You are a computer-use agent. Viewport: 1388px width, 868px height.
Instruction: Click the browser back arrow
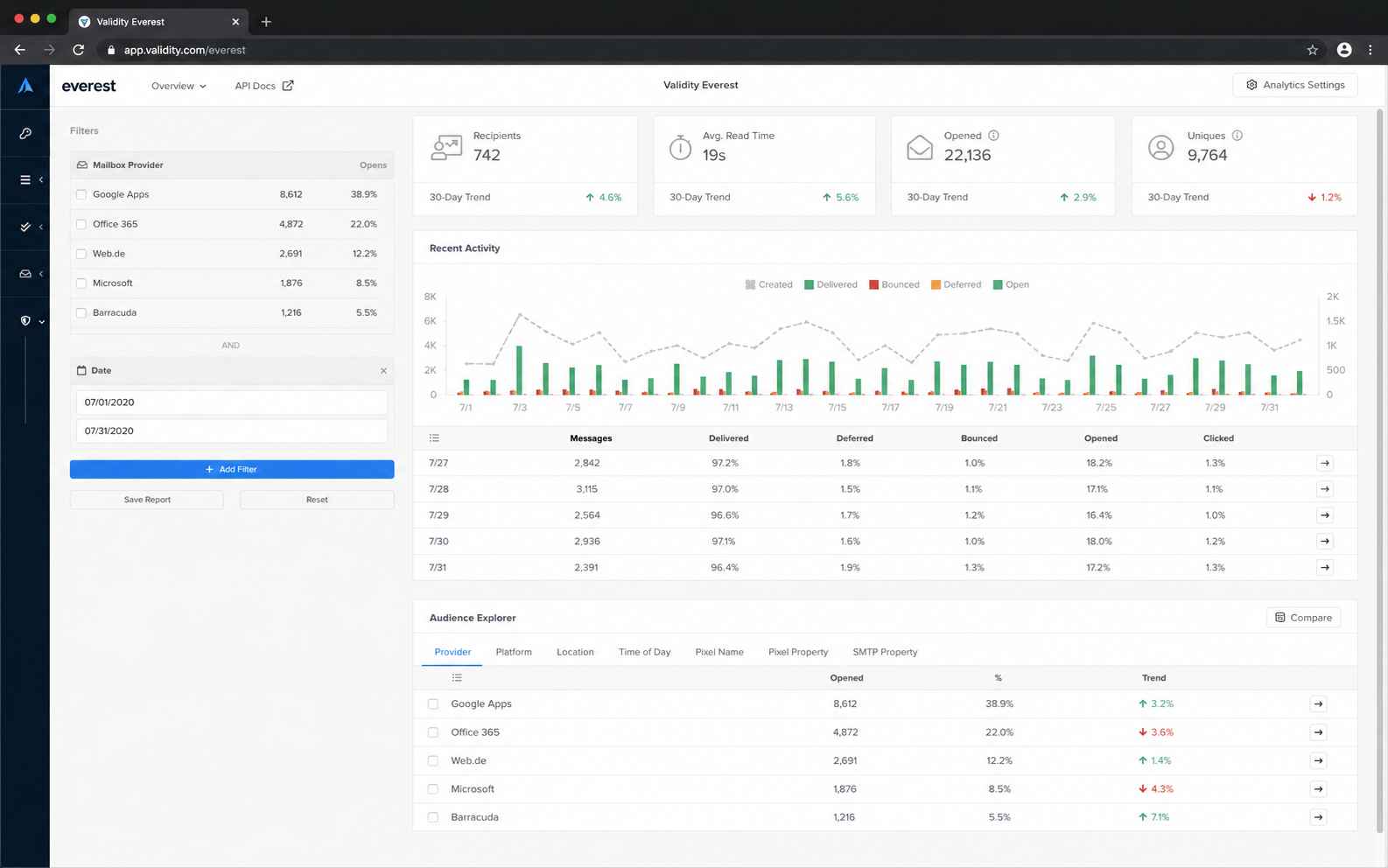(x=20, y=50)
